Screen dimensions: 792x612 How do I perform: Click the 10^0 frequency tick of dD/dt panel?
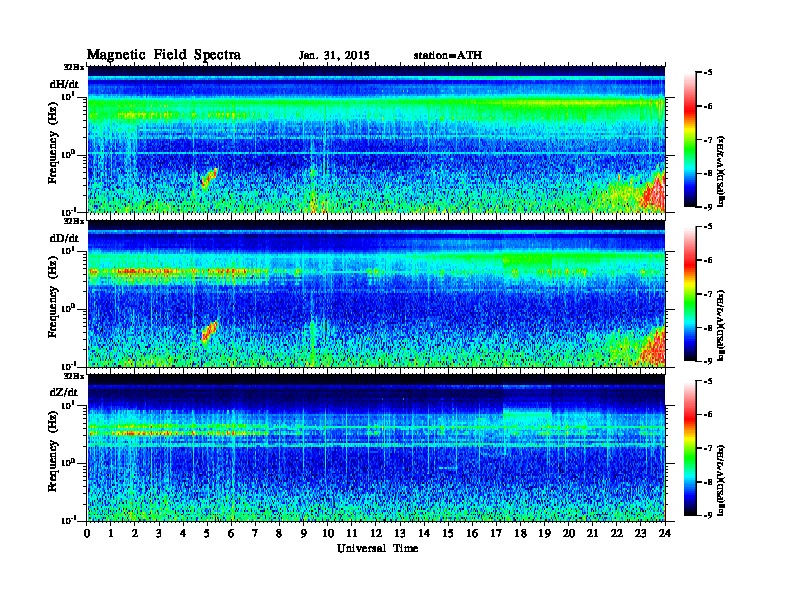click(x=70, y=308)
